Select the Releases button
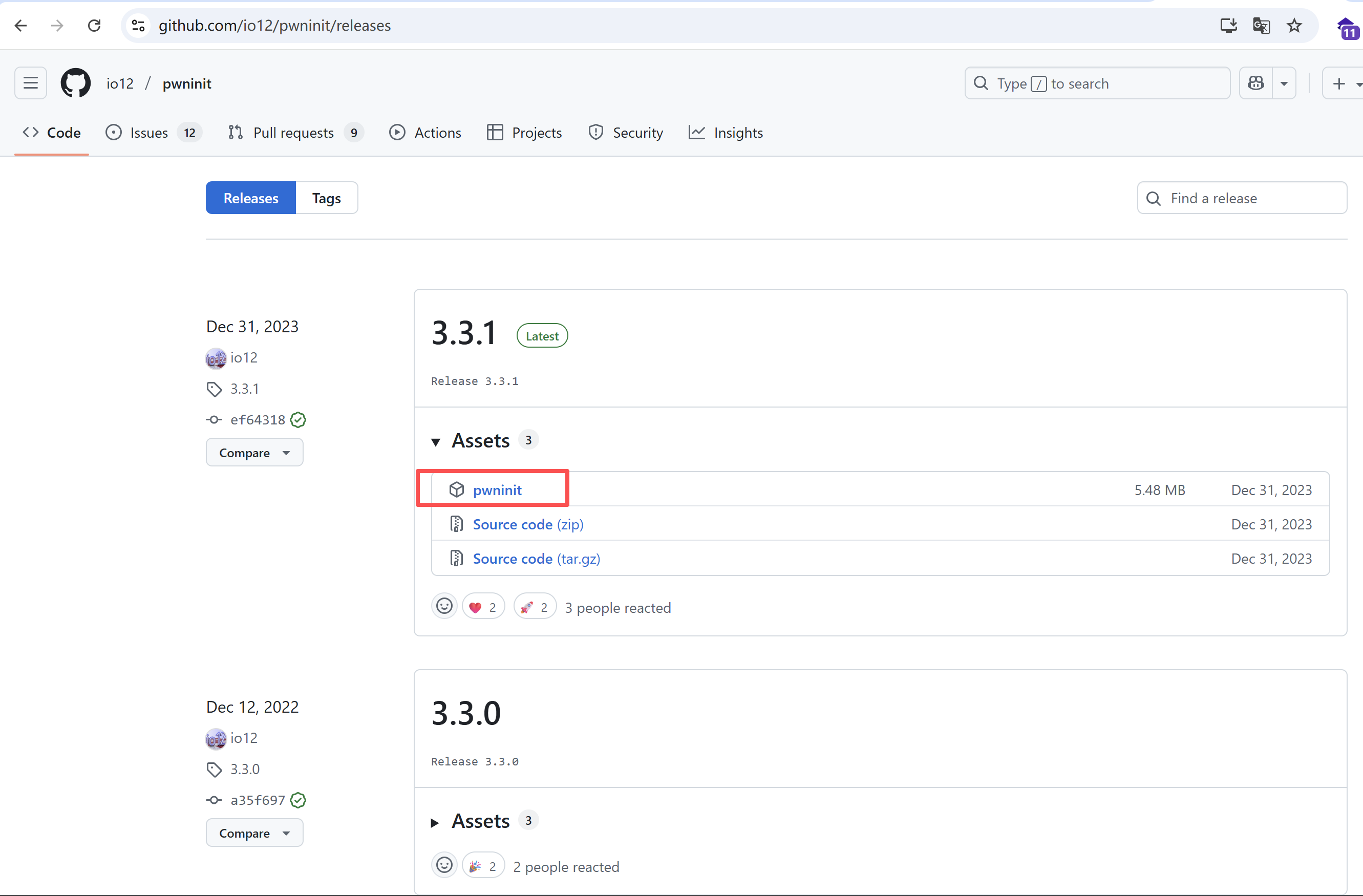This screenshot has width=1363, height=896. [x=251, y=198]
